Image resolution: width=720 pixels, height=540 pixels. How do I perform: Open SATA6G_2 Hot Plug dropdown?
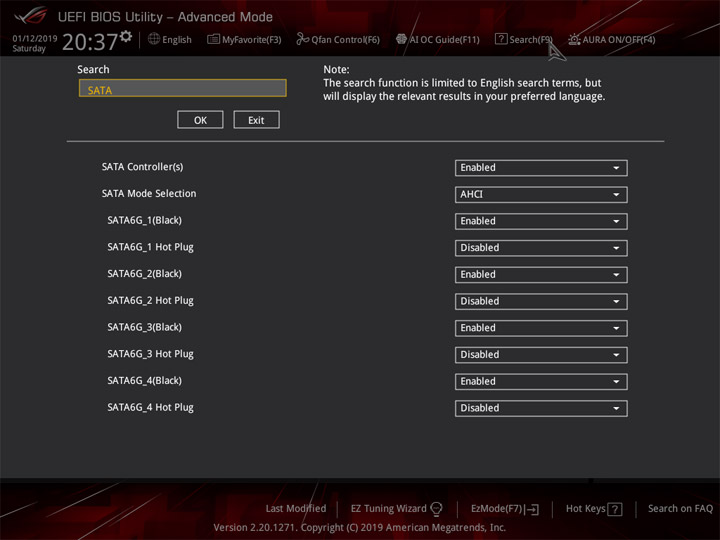(x=541, y=301)
